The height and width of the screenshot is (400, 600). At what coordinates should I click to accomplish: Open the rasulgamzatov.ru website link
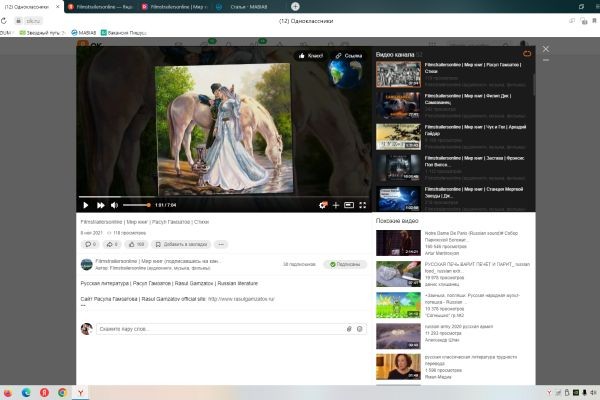[241, 299]
